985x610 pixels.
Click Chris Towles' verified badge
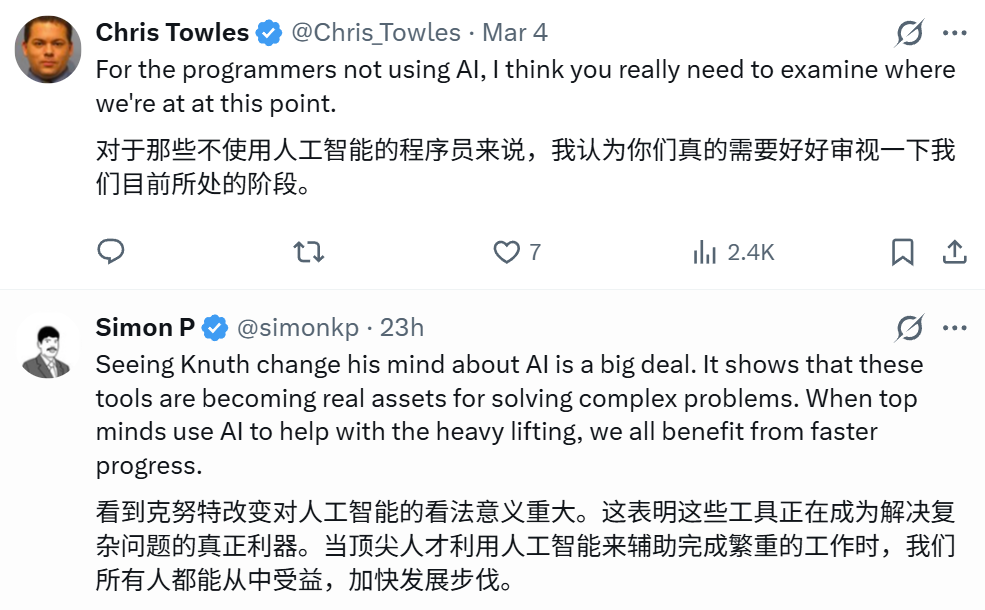pyautogui.click(x=268, y=33)
